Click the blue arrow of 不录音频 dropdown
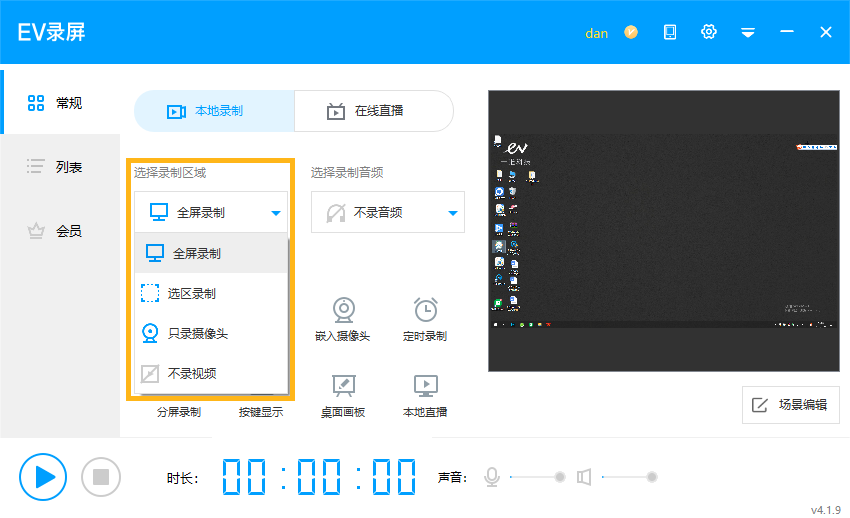Image resolution: width=850 pixels, height=518 pixels. (453, 213)
